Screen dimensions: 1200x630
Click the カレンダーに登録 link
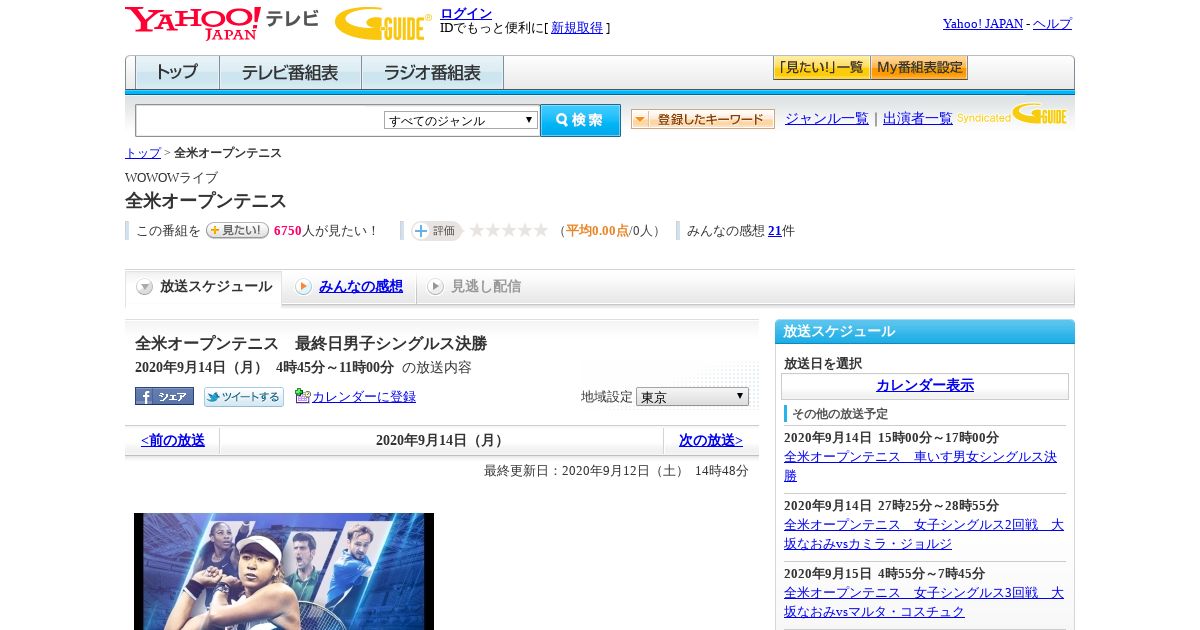click(364, 397)
